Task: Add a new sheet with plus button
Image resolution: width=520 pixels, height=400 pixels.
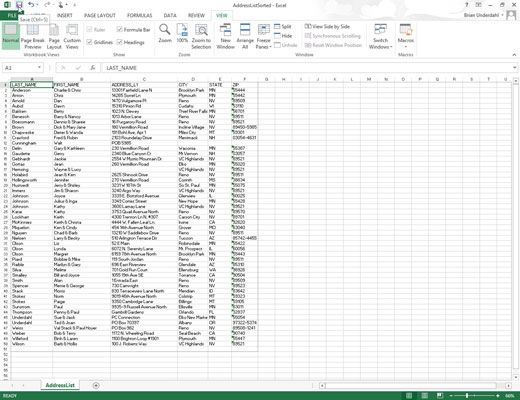Action: pyautogui.click(x=96, y=385)
